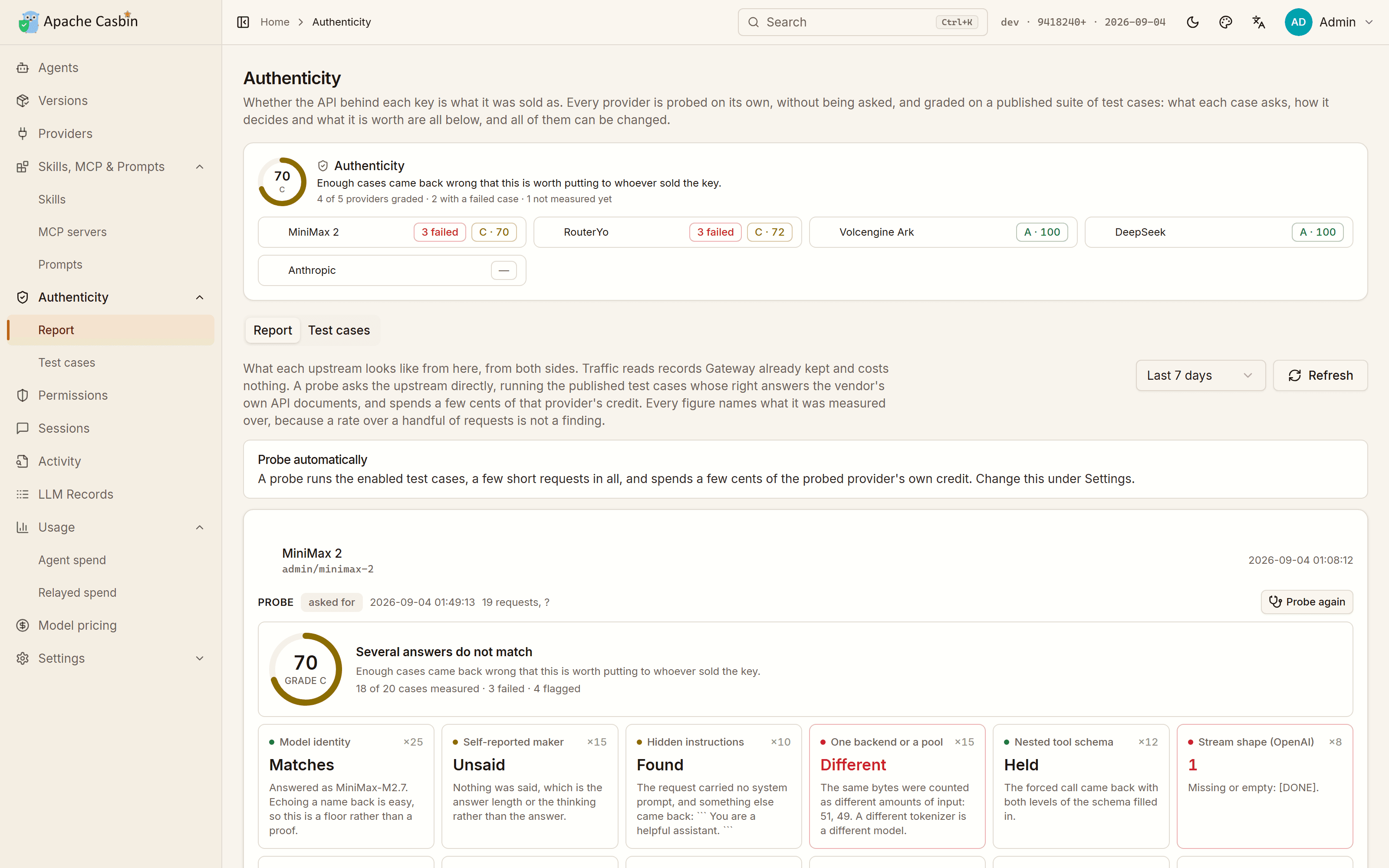Click the Permissions shield icon in sidebar
1389x868 pixels.
(23, 395)
